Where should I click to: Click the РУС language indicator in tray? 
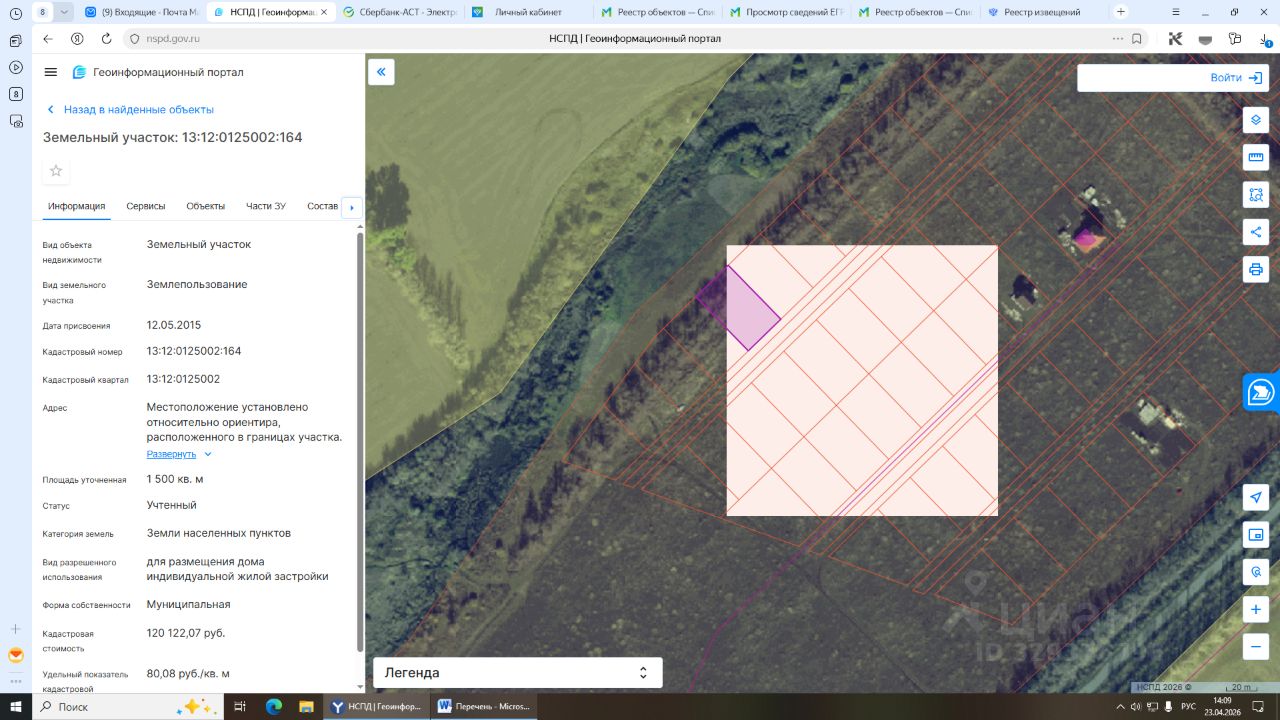(x=1188, y=706)
